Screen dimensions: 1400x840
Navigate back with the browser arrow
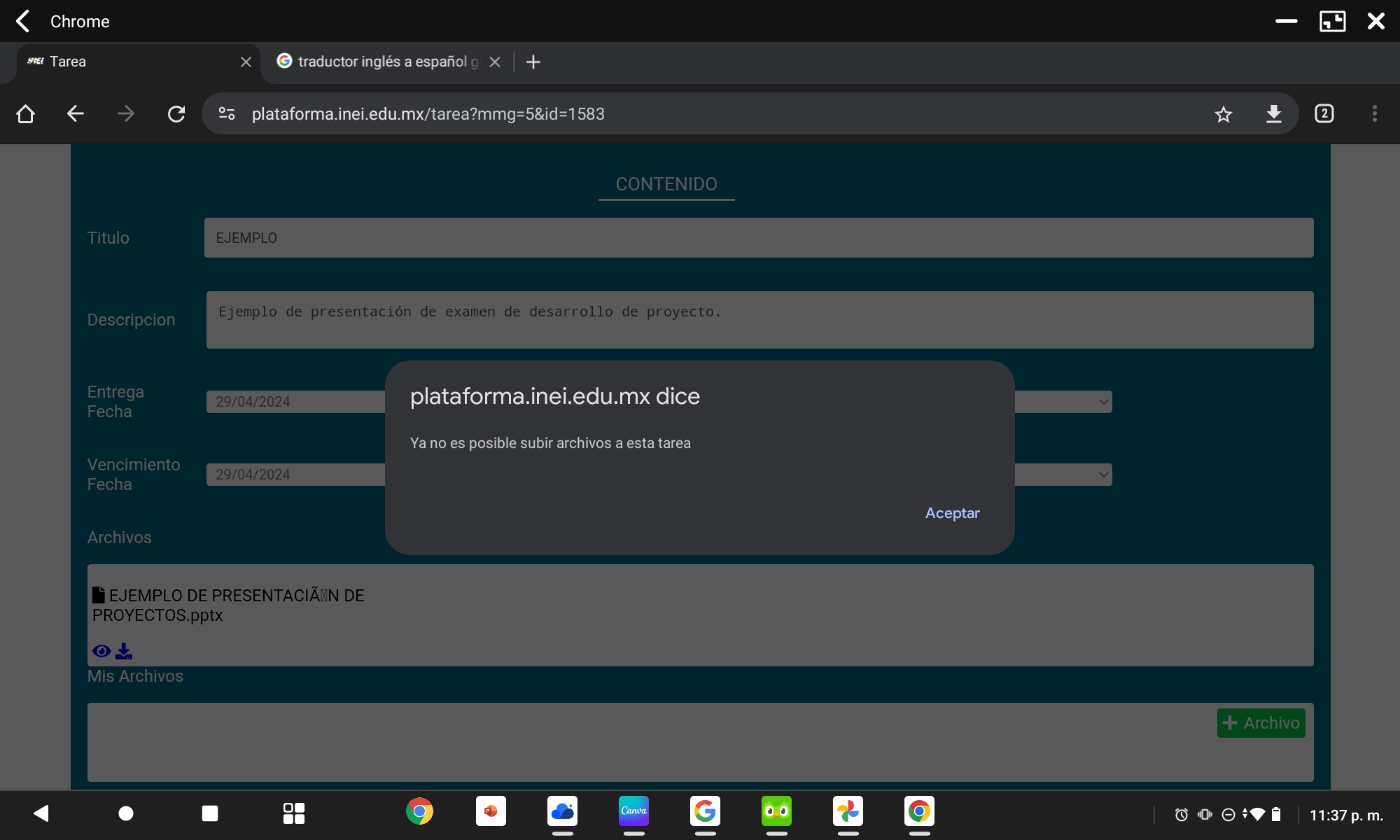[x=76, y=114]
